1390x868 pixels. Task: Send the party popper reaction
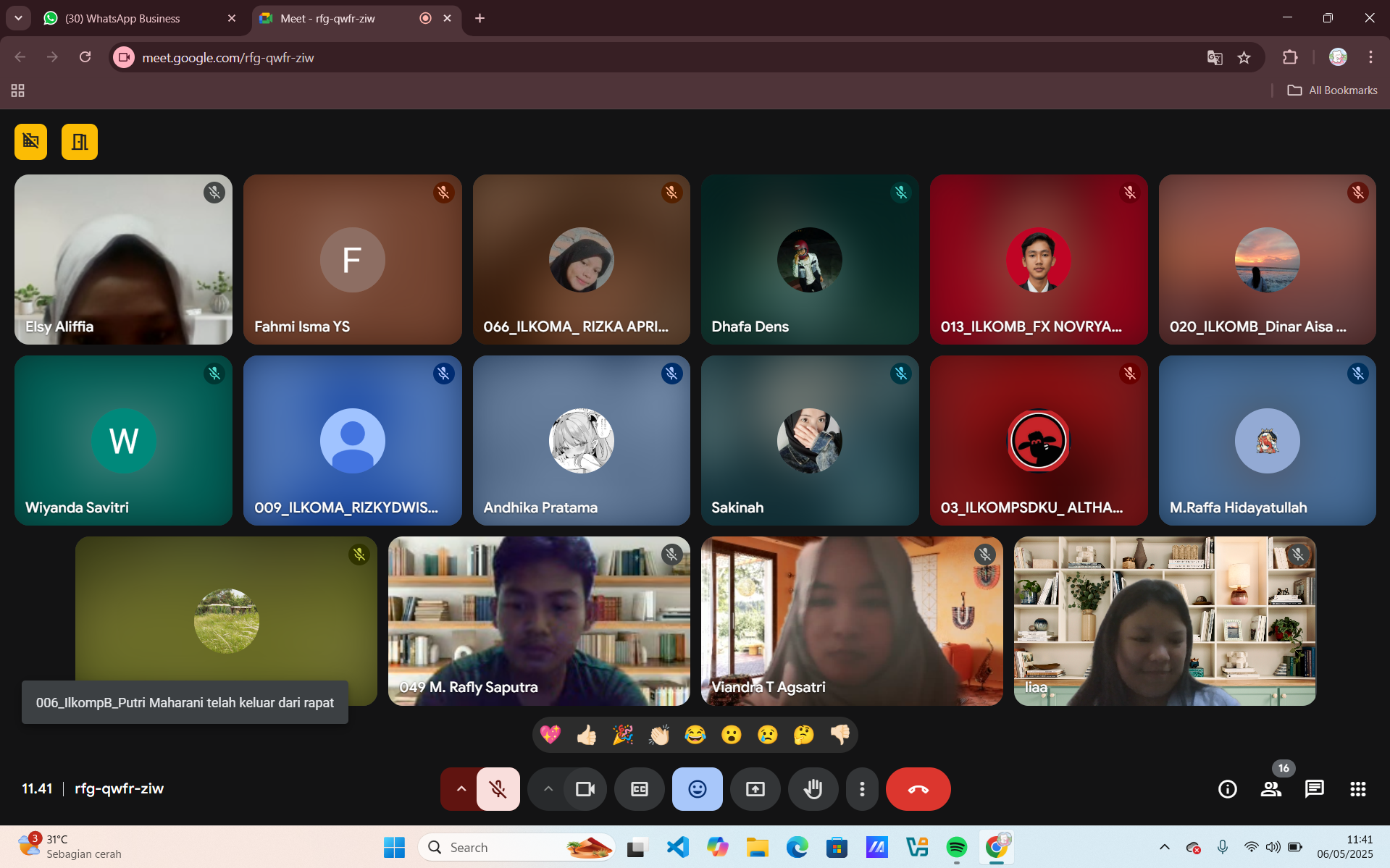pos(623,736)
